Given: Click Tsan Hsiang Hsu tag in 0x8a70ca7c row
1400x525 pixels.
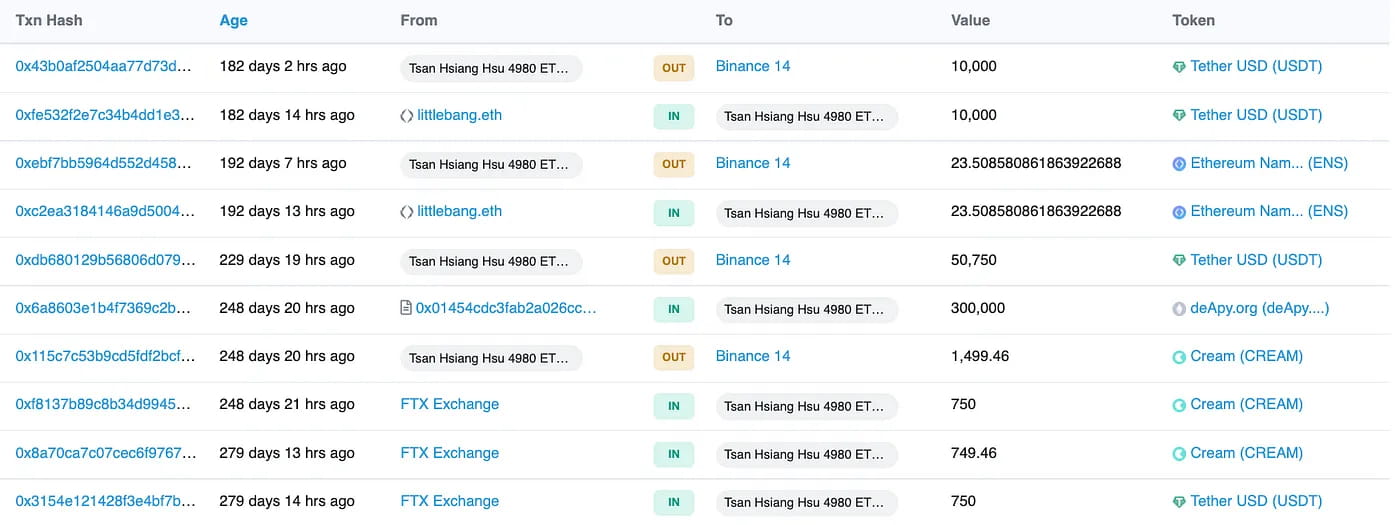Looking at the screenshot, I should [x=806, y=455].
